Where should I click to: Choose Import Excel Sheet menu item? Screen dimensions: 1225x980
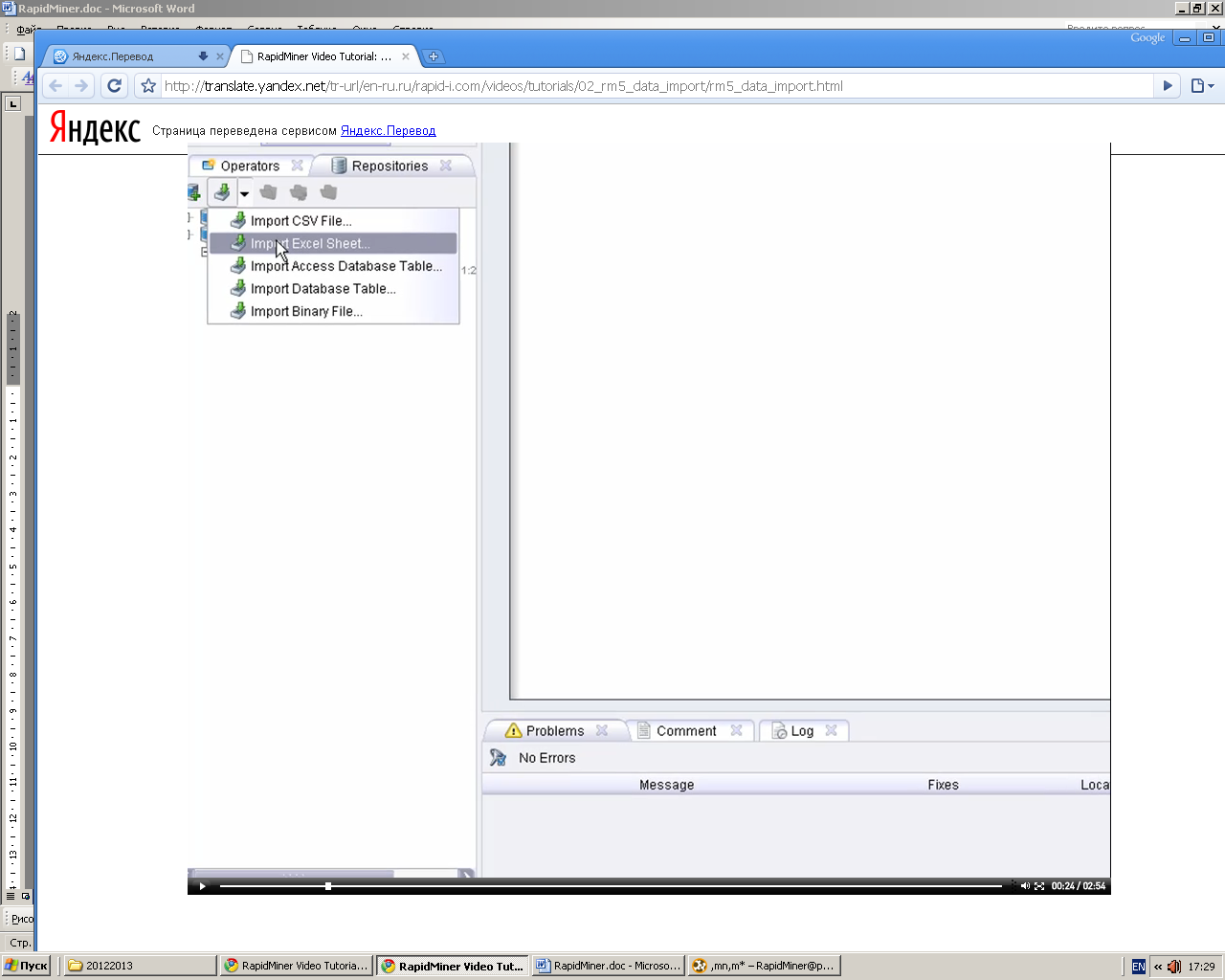[x=333, y=244]
